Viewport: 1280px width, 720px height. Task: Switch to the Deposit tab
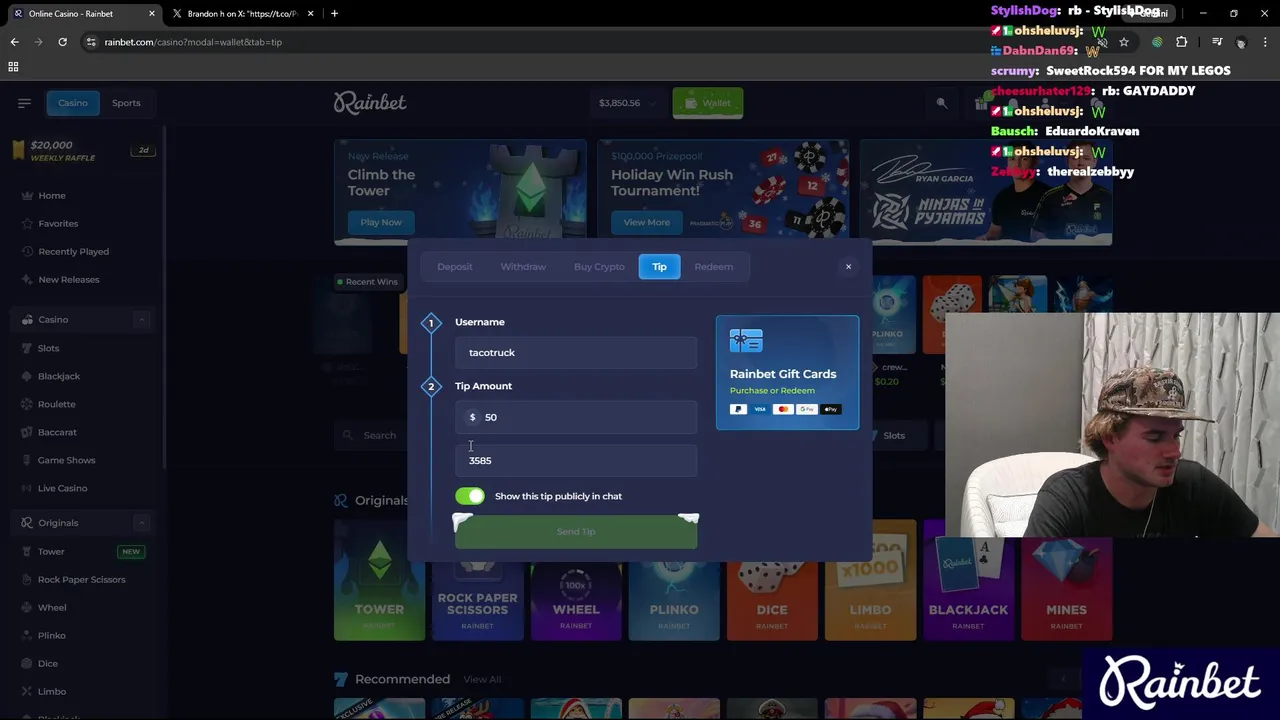[x=454, y=267]
